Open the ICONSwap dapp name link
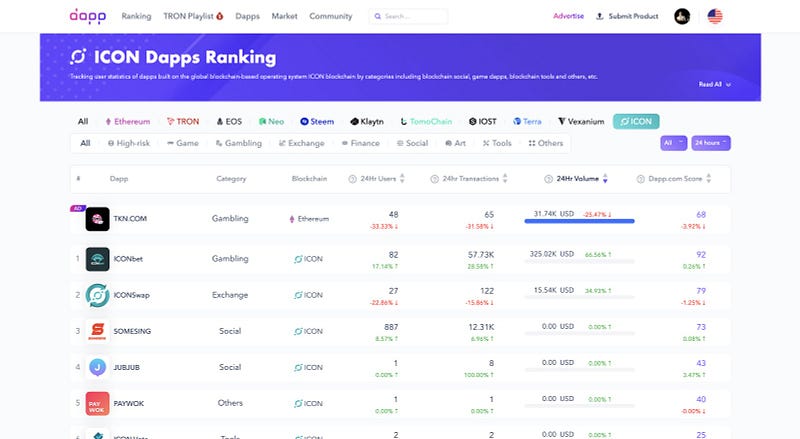800x439 pixels. point(132,295)
